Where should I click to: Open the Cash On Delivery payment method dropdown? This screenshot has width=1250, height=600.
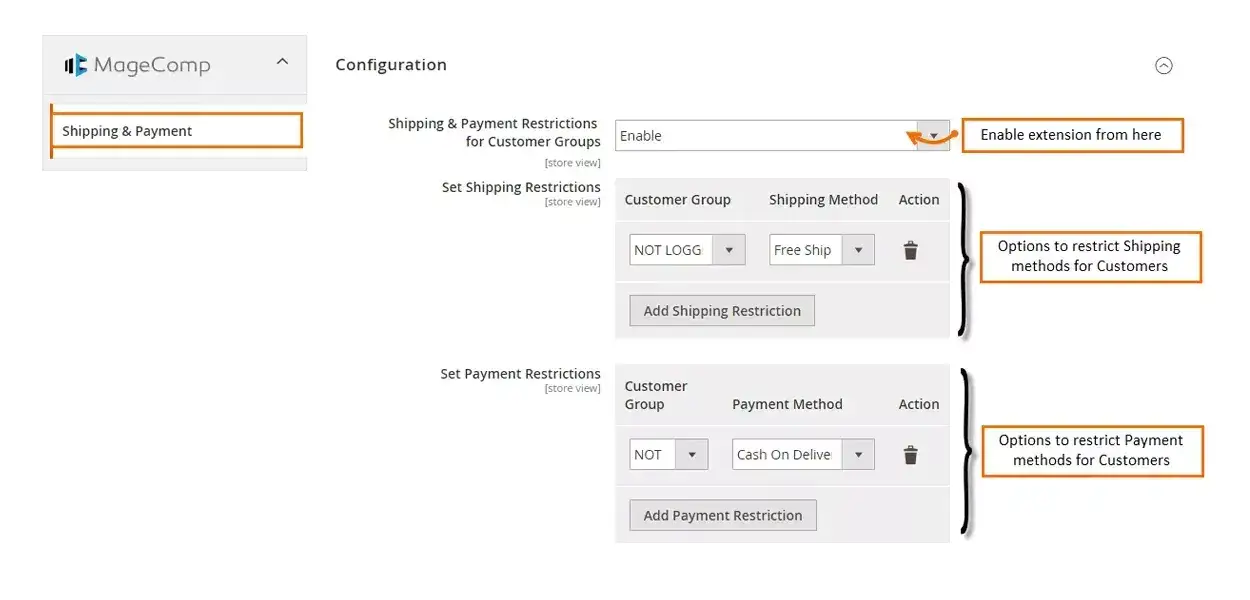click(x=802, y=454)
